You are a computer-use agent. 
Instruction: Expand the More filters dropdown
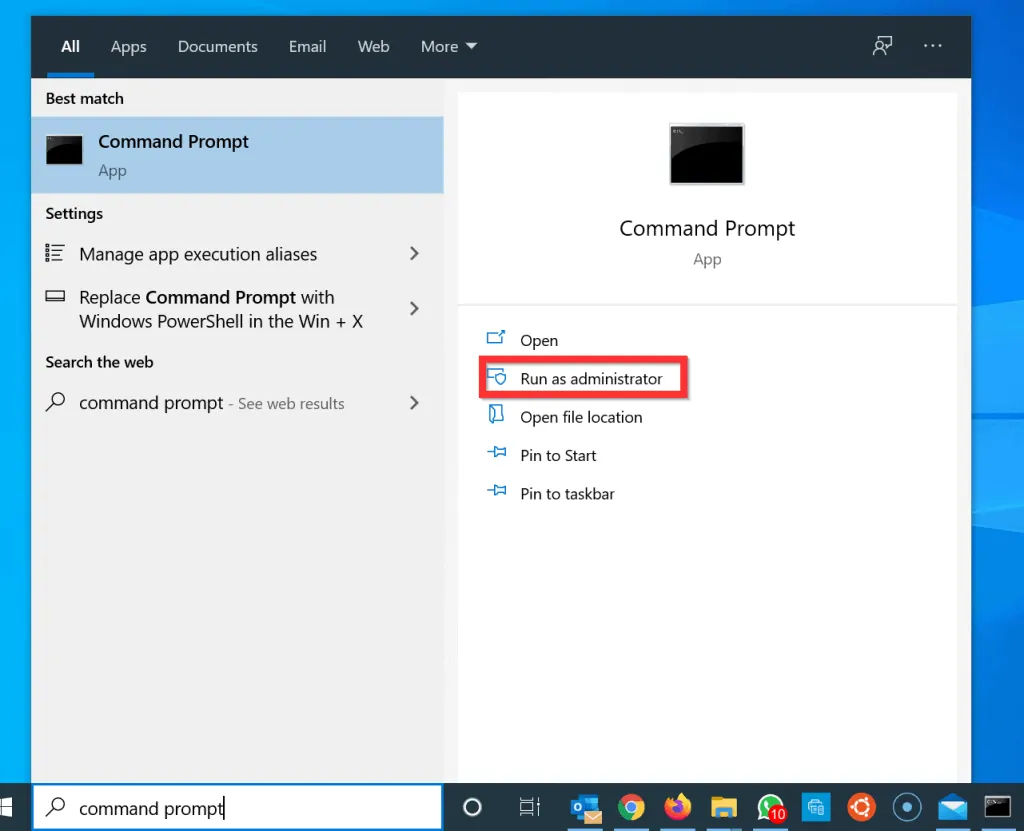click(x=448, y=46)
